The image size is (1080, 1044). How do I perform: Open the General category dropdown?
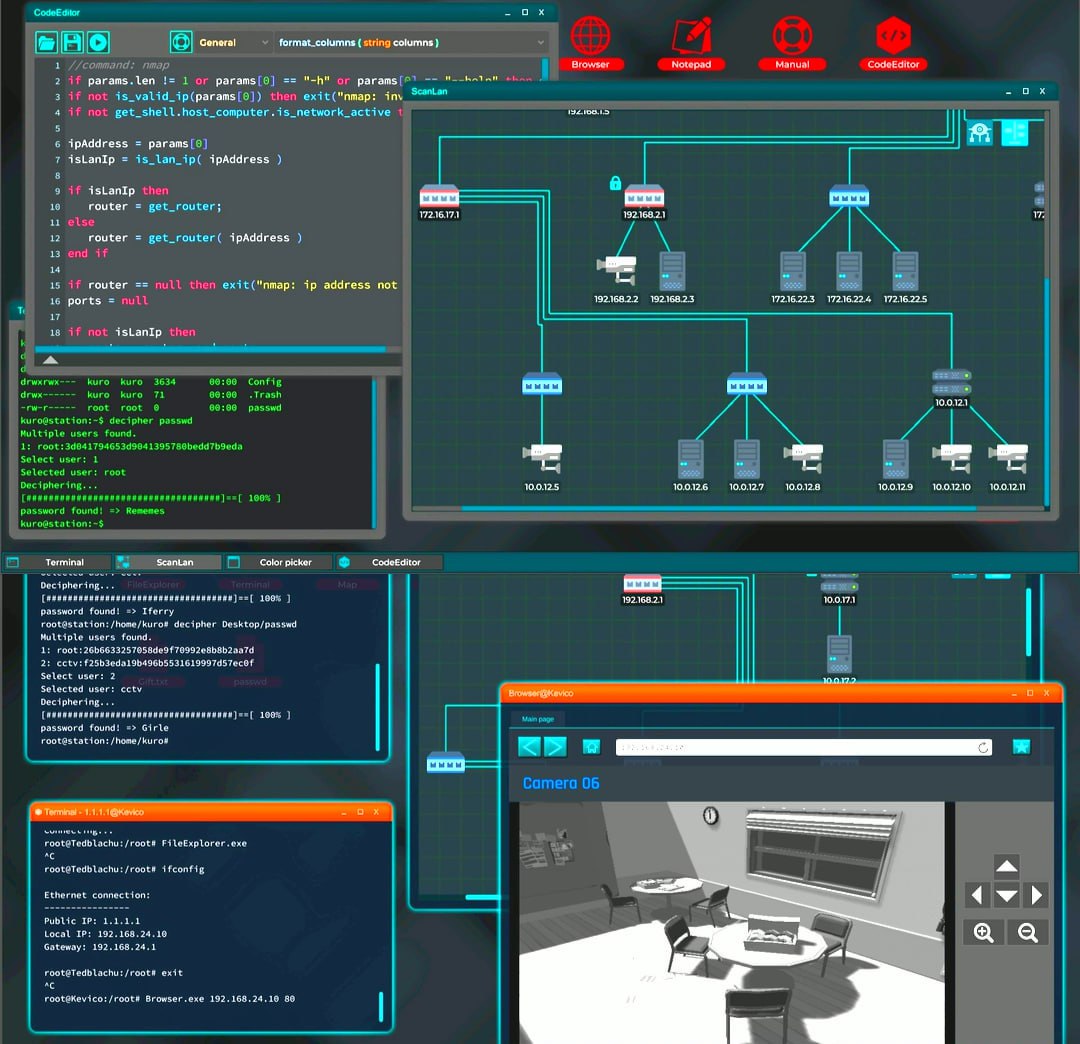[x=233, y=43]
